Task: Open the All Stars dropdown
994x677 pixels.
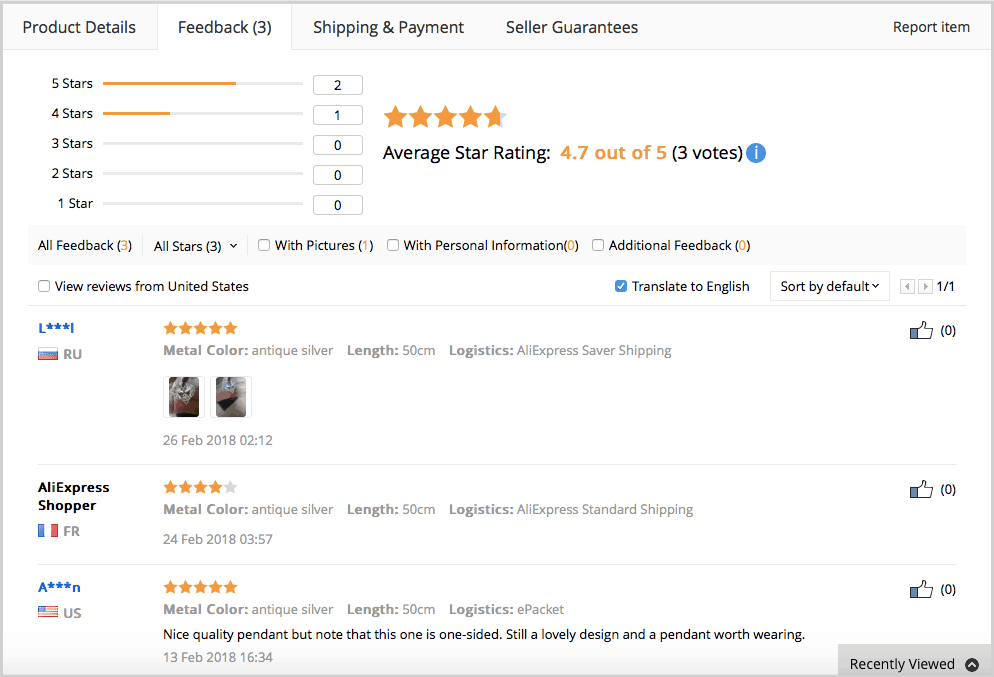Action: coord(194,245)
